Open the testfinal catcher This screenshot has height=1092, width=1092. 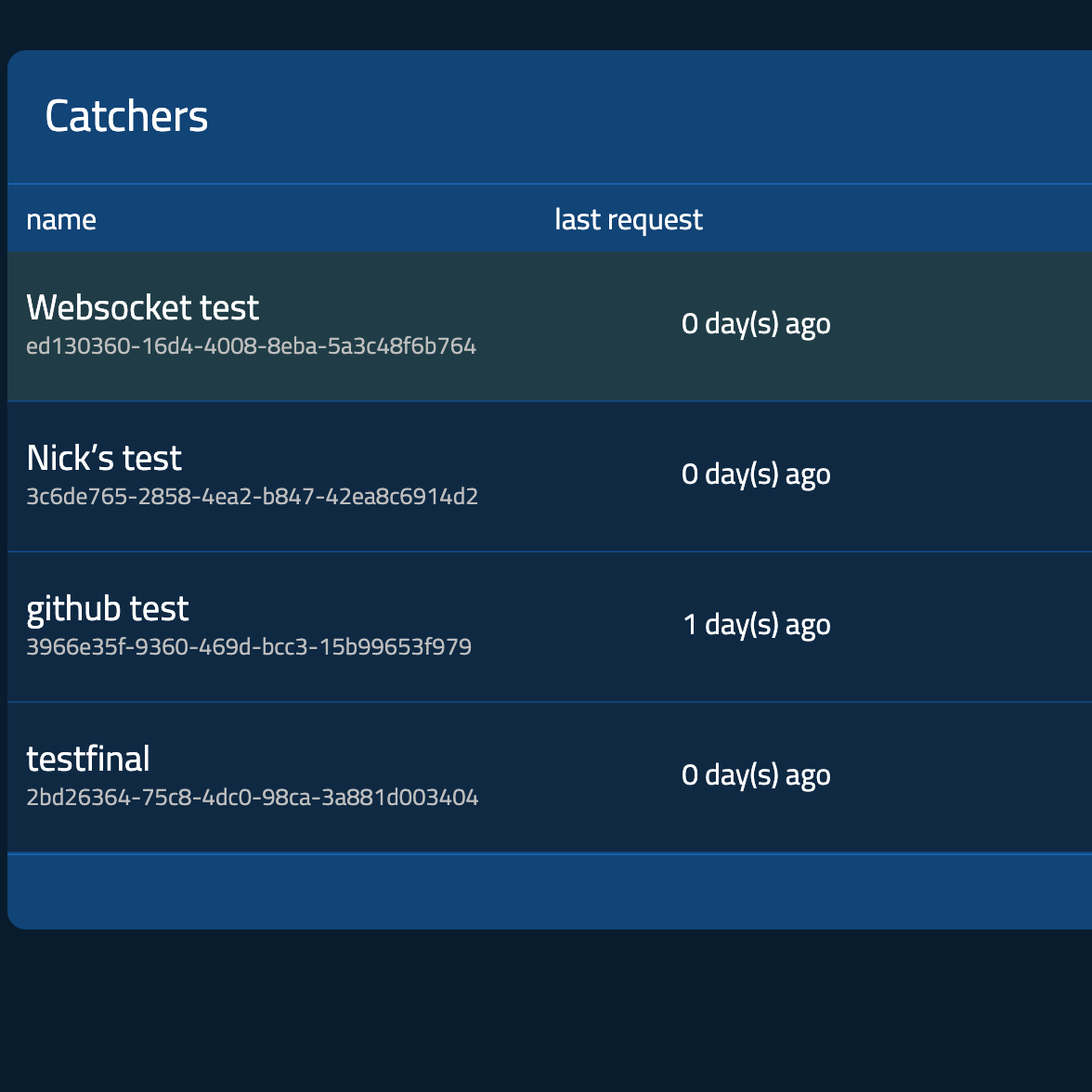88,759
